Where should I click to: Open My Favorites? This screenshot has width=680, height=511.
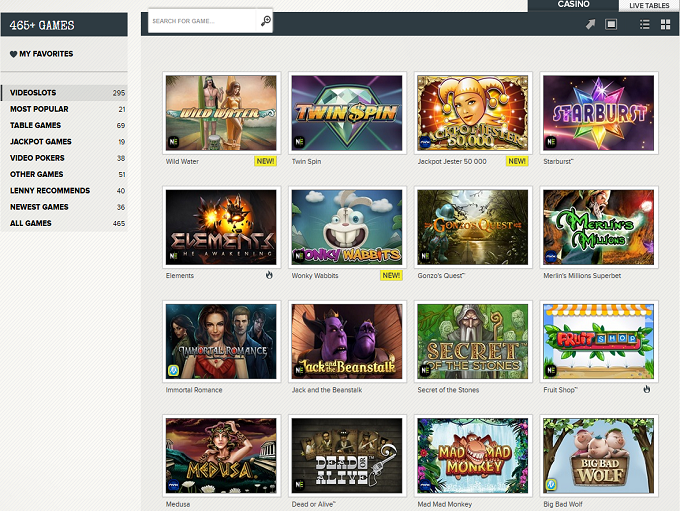[41, 54]
